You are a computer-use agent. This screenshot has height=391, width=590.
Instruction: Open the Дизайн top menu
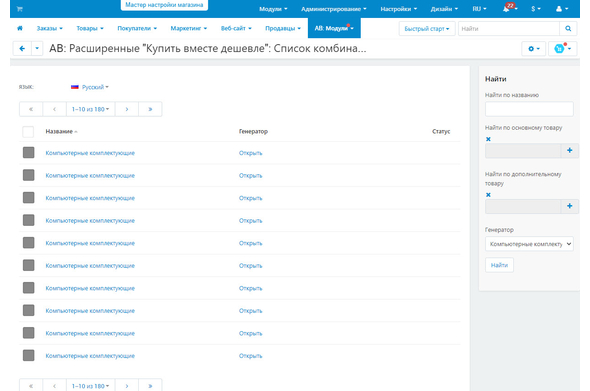[444, 9]
